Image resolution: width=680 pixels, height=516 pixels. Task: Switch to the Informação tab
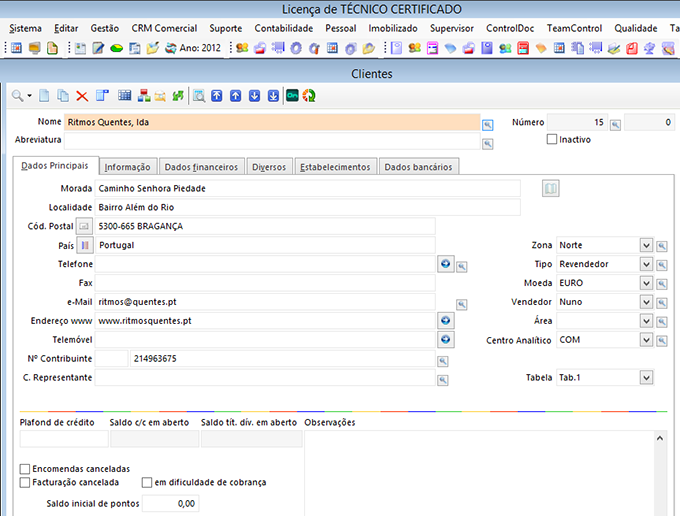pos(128,167)
